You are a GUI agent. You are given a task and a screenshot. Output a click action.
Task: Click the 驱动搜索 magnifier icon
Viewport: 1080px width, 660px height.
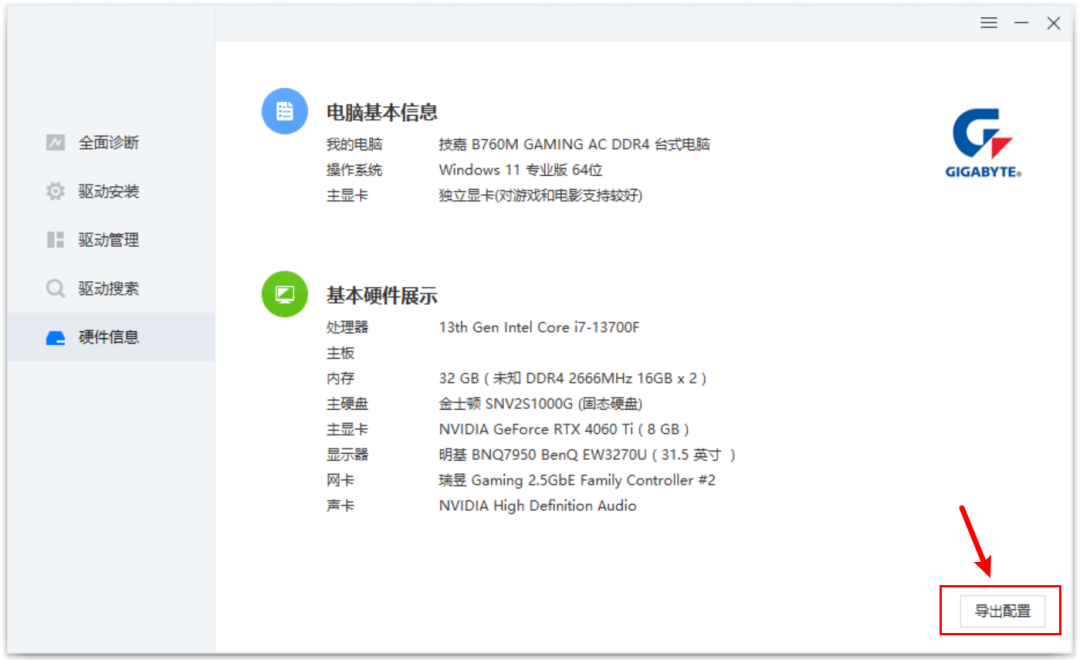[x=56, y=288]
